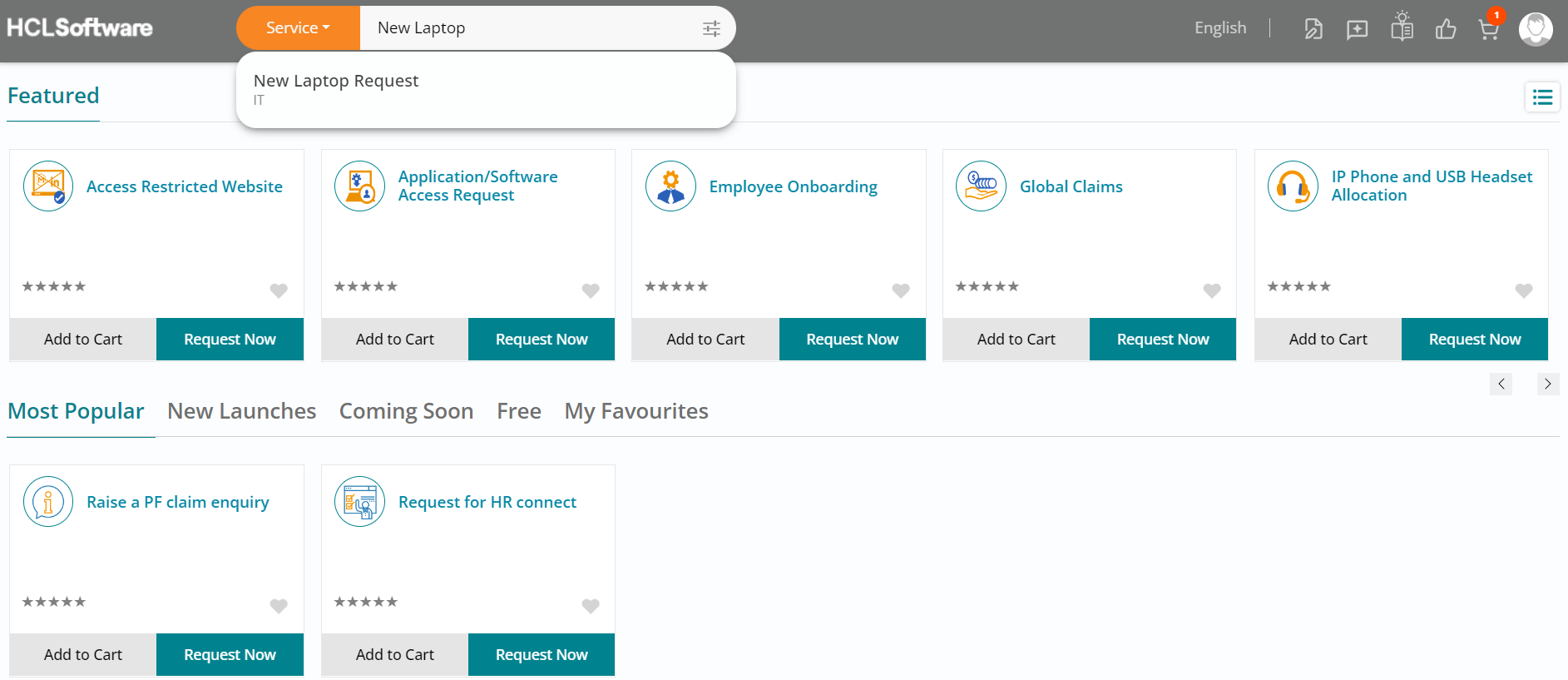Favourite the Global Claims service
The width and height of the screenshot is (1568, 680).
click(x=1212, y=290)
